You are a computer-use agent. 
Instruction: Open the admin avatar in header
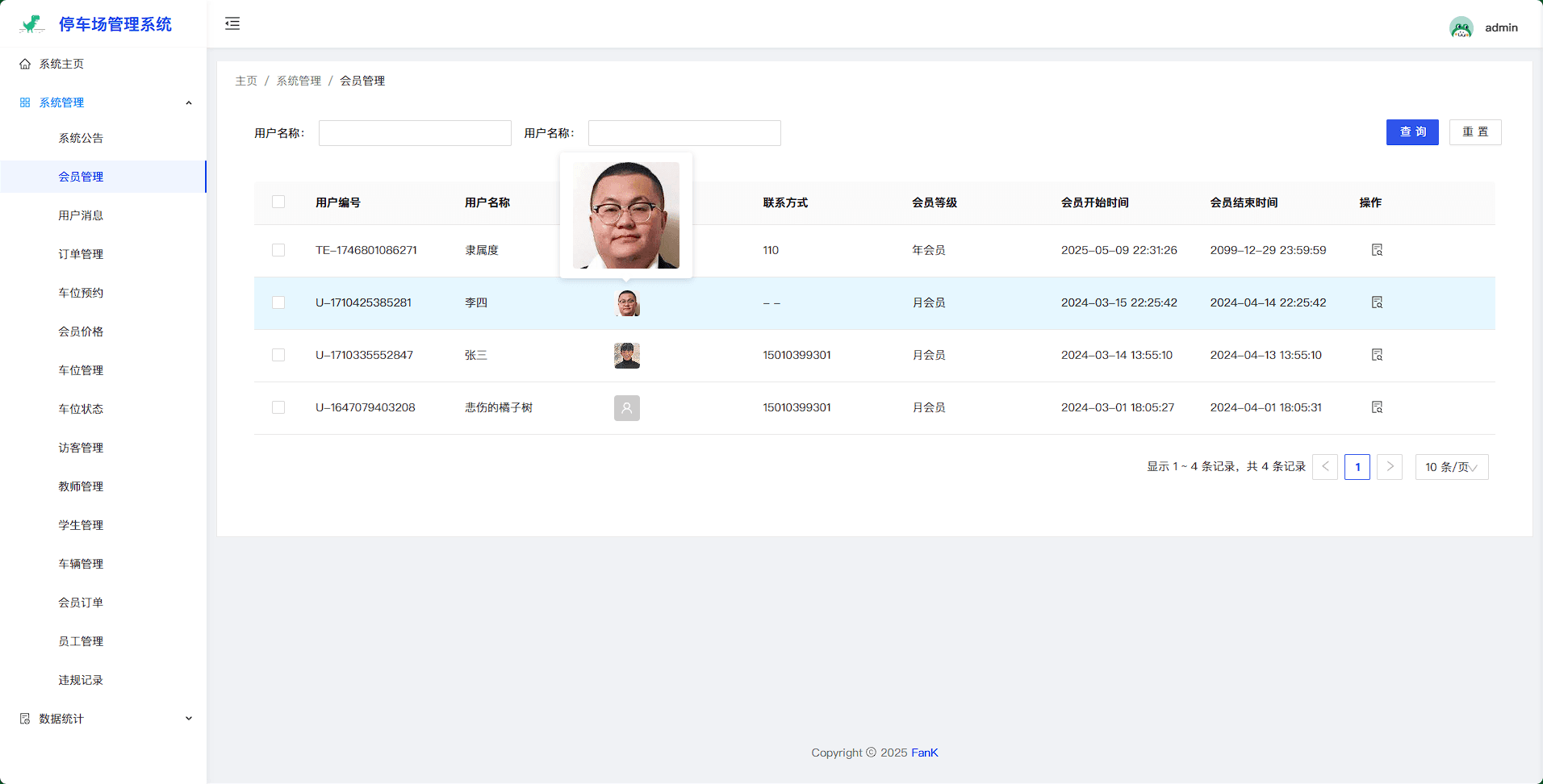pos(1461,27)
